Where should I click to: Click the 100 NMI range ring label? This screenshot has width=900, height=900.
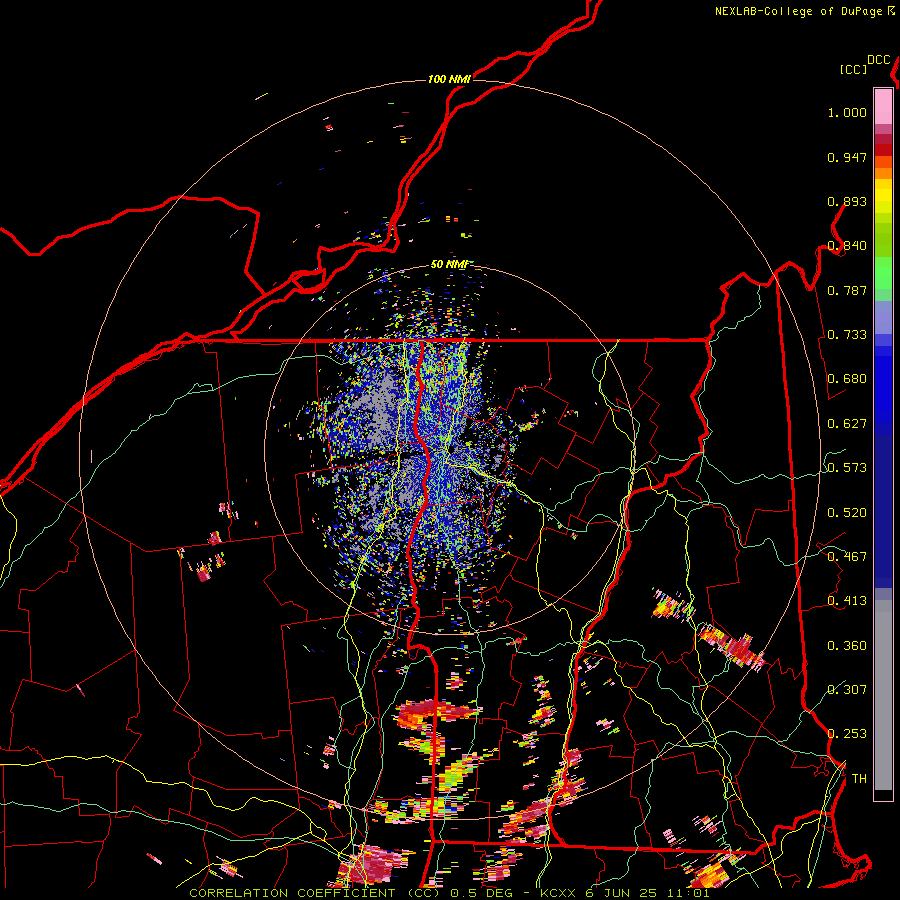pyautogui.click(x=449, y=79)
